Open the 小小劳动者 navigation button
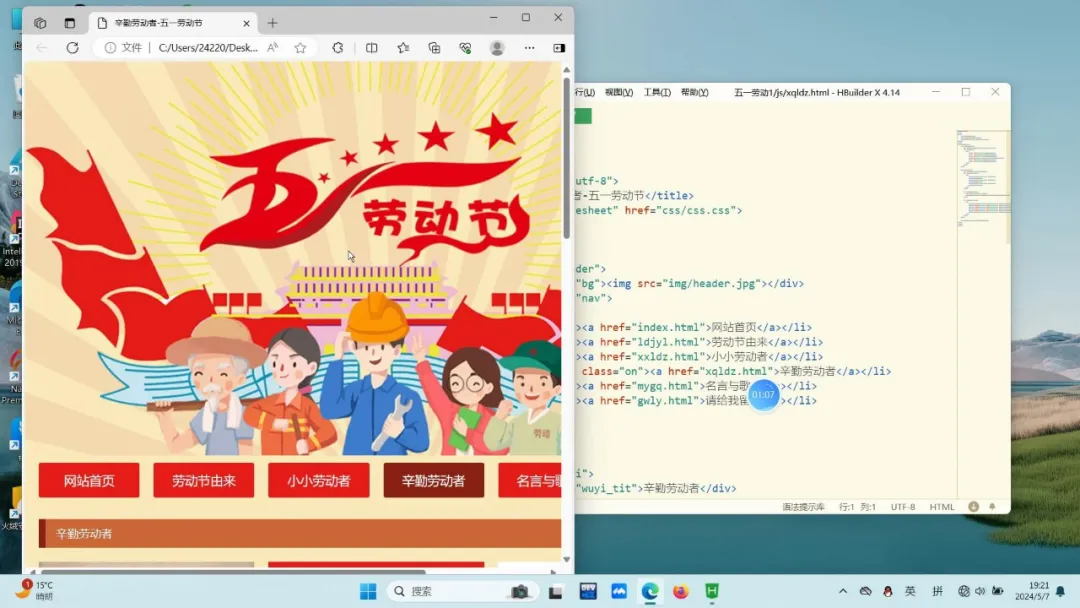1080x608 pixels. 318,480
